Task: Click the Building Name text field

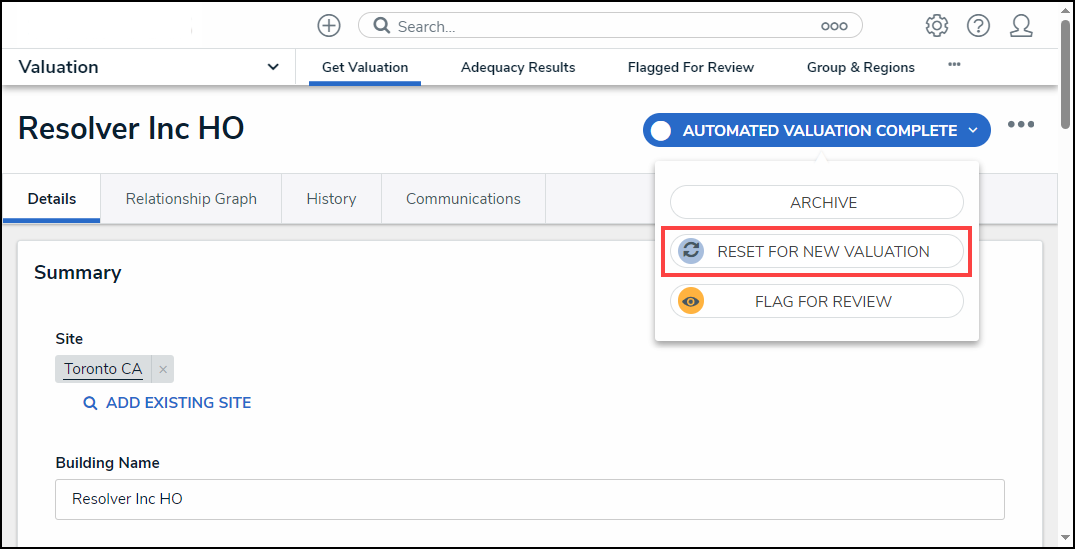Action: tap(529, 499)
